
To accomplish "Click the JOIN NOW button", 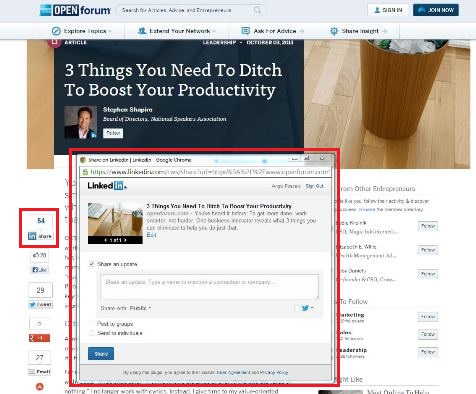I will pos(436,10).
